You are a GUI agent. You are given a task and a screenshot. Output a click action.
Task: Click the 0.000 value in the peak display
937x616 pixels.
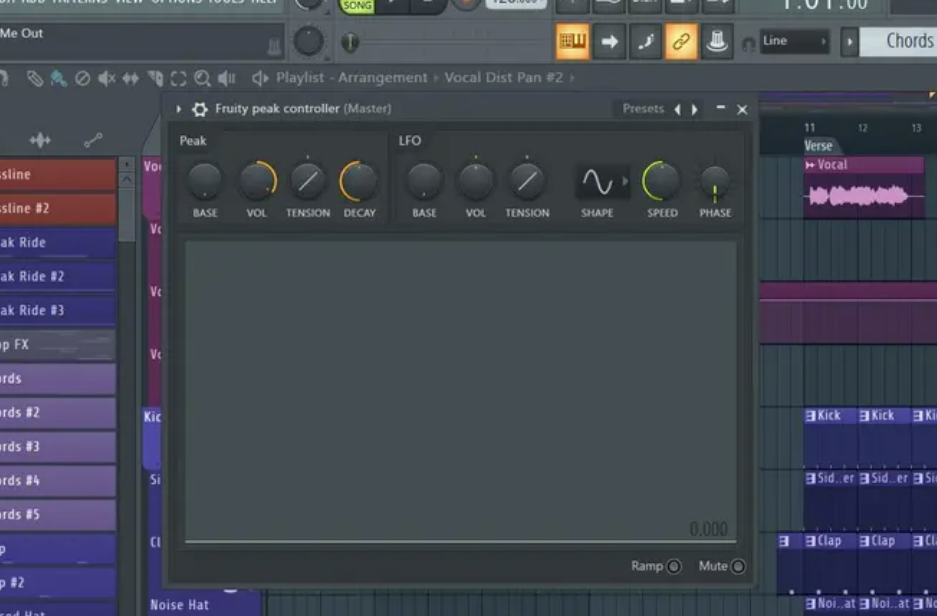coord(708,529)
